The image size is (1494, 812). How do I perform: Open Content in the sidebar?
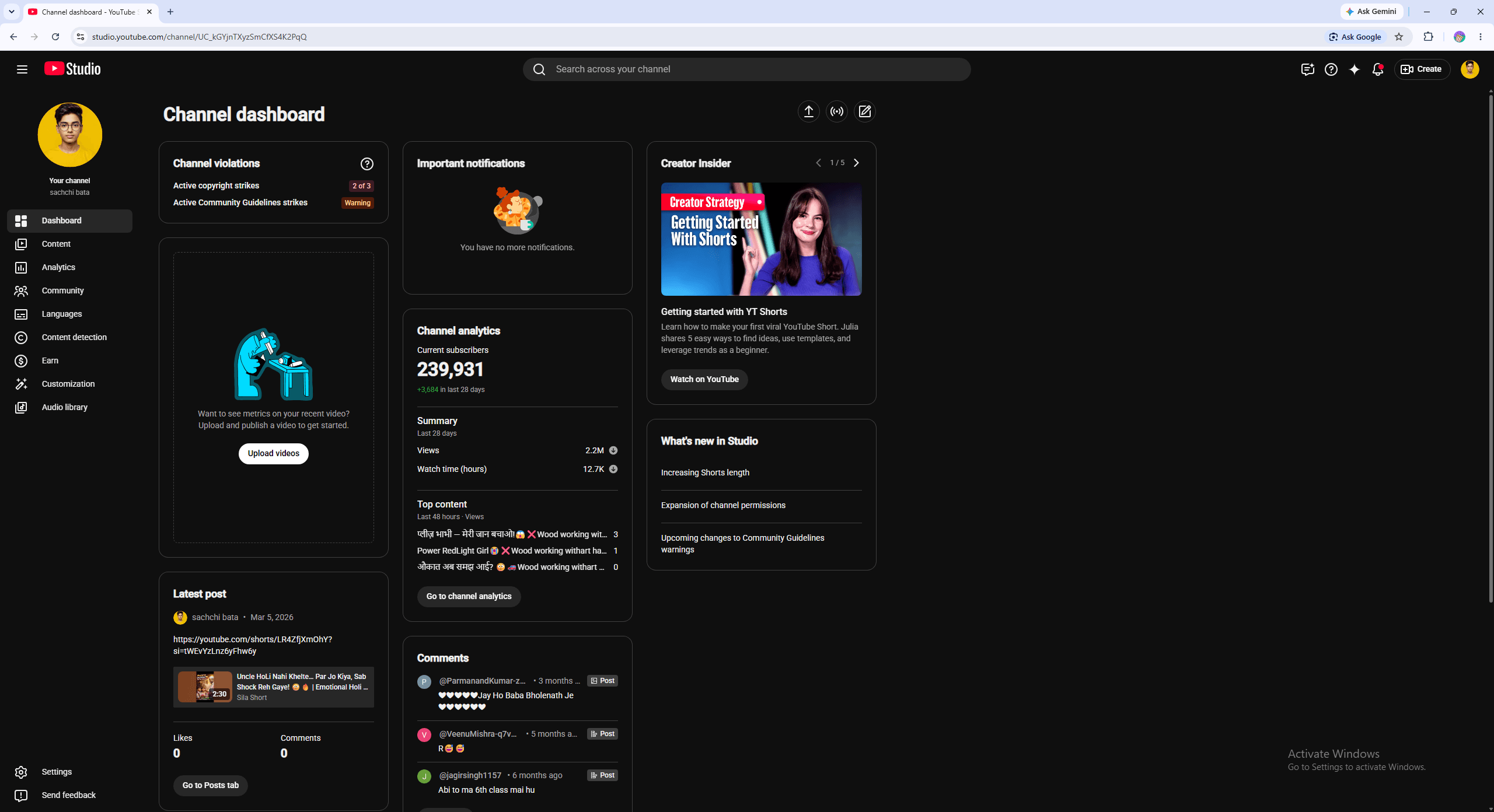pyautogui.click(x=69, y=244)
